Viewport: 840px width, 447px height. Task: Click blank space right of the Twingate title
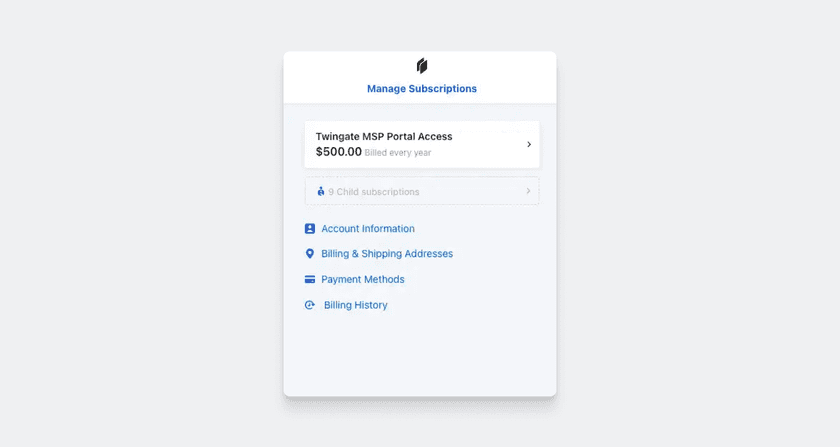point(490,137)
